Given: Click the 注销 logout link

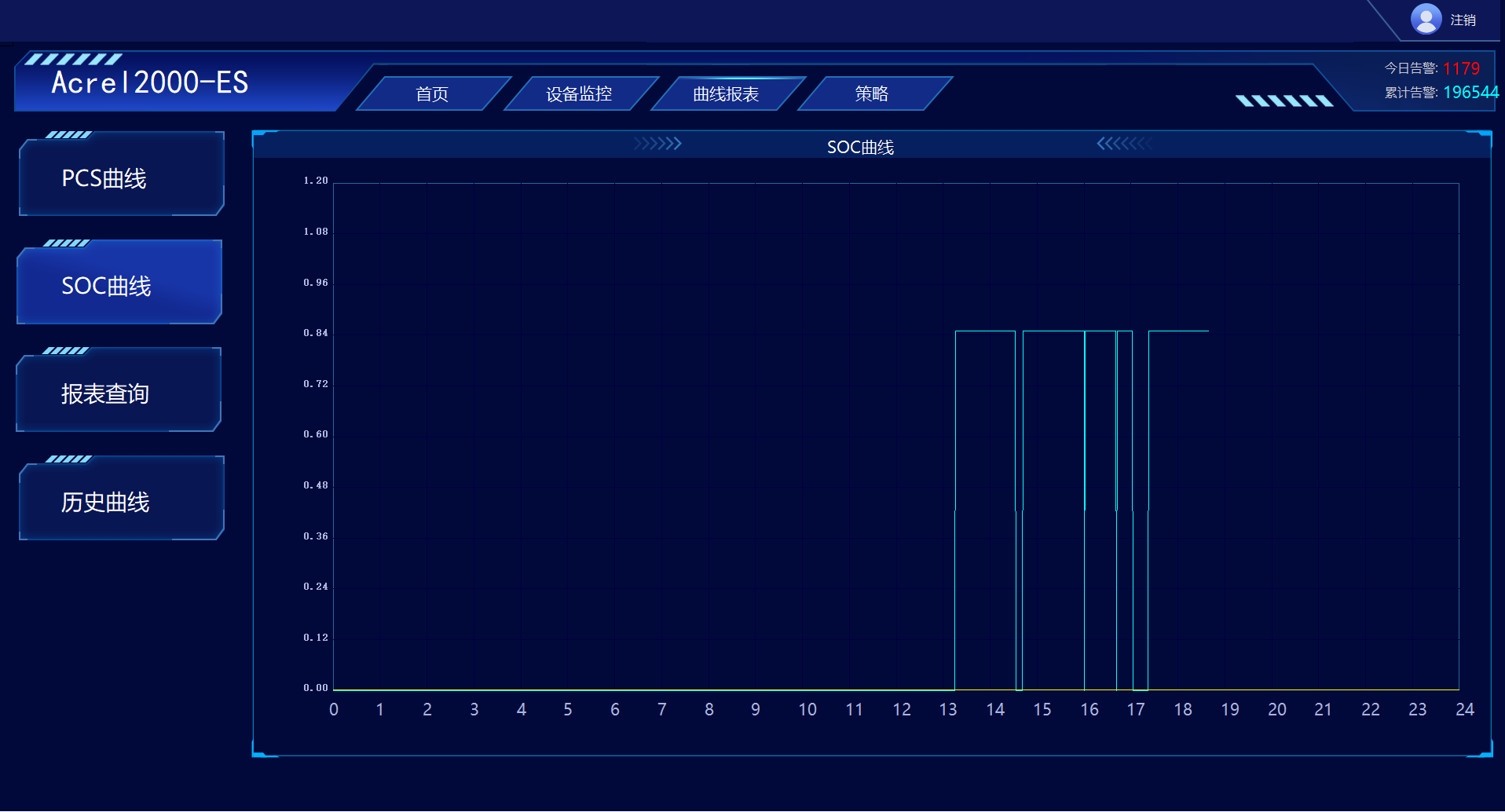Looking at the screenshot, I should [x=1463, y=20].
